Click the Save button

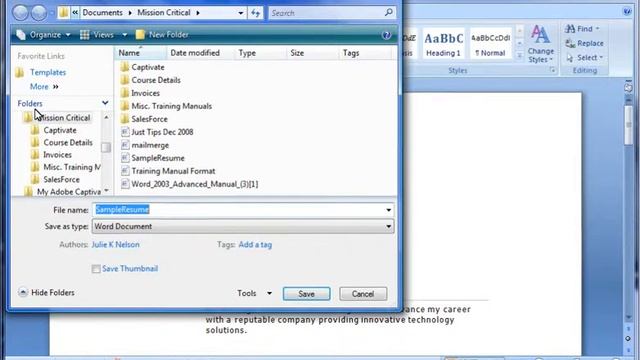click(x=307, y=294)
